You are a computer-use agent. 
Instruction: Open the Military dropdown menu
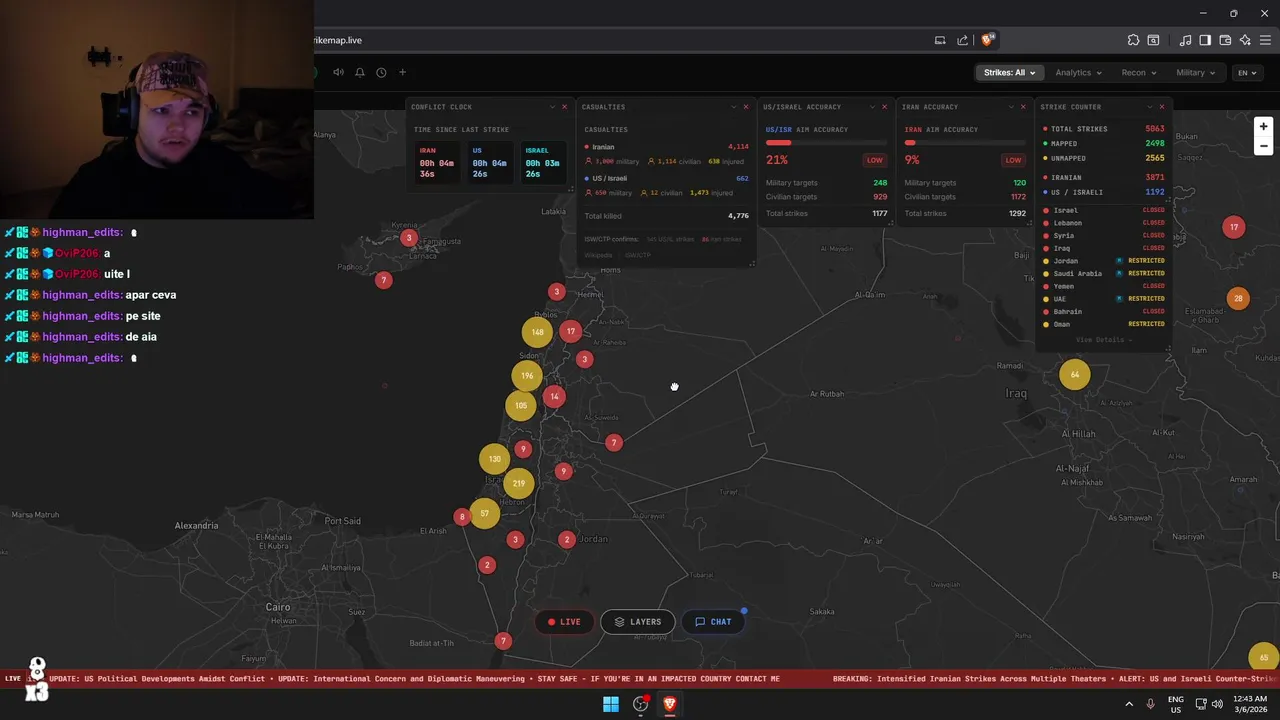pyautogui.click(x=1195, y=72)
